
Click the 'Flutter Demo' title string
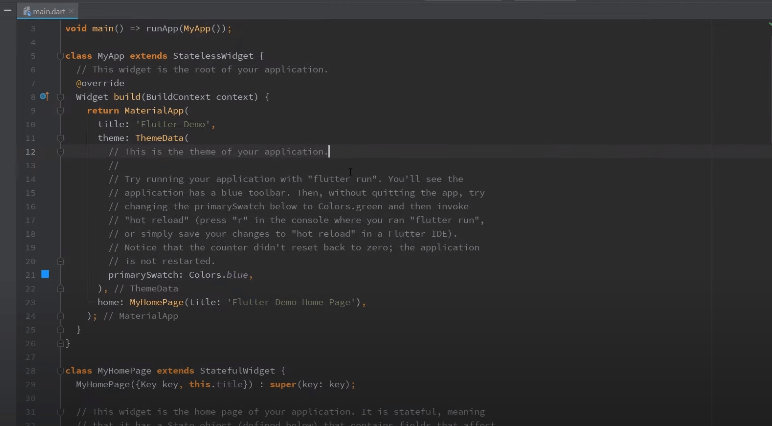tap(173, 124)
